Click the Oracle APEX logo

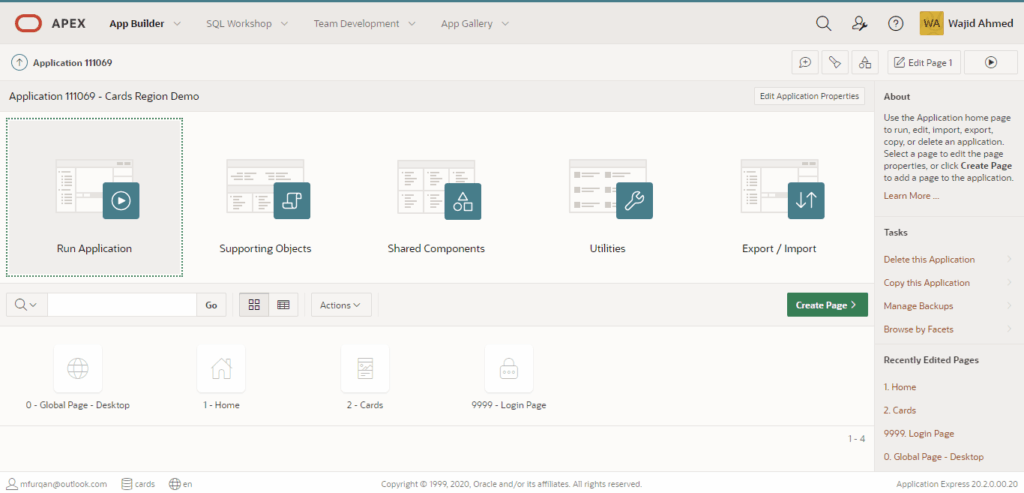pos(50,24)
